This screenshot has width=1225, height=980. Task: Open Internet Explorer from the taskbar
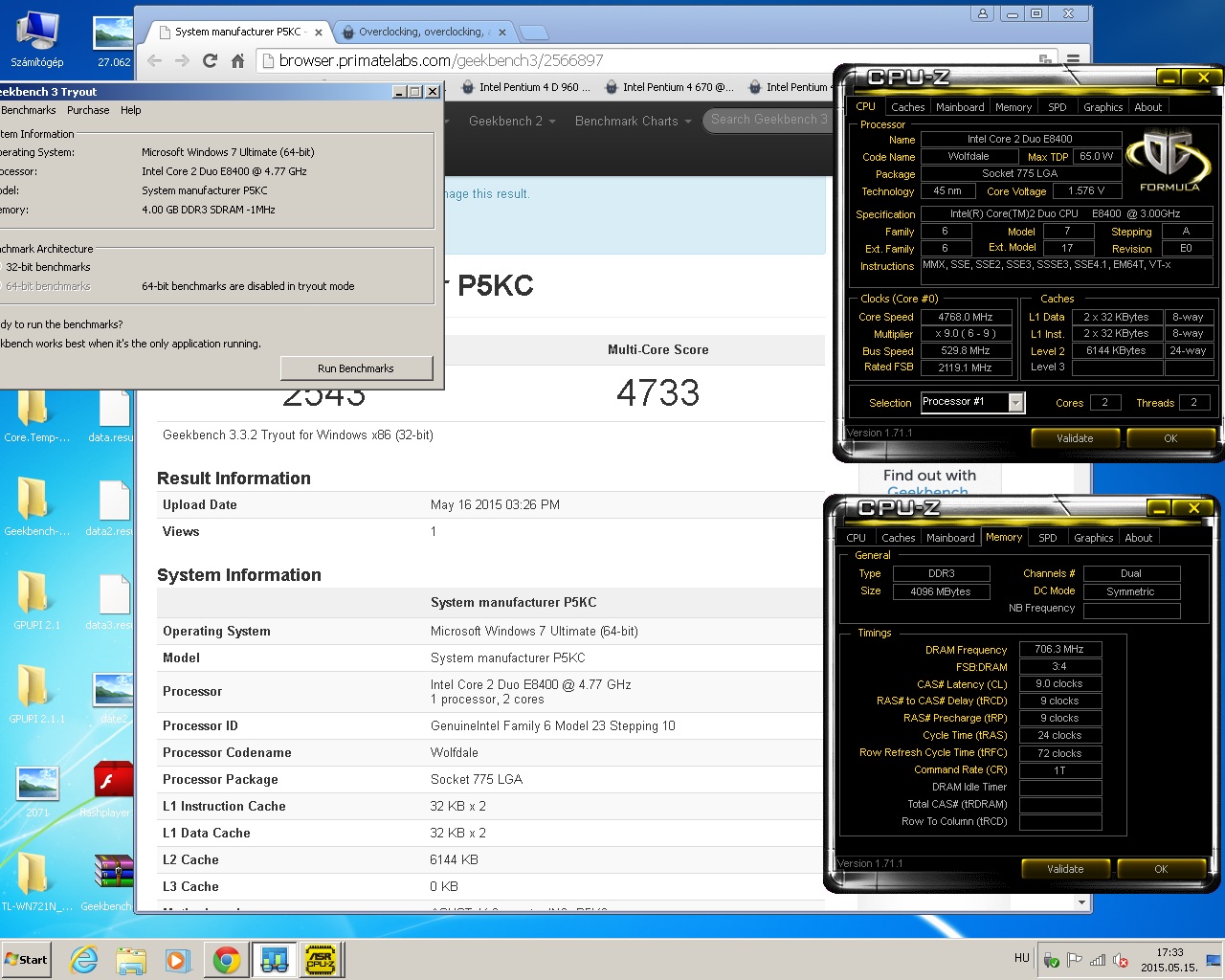pyautogui.click(x=84, y=959)
